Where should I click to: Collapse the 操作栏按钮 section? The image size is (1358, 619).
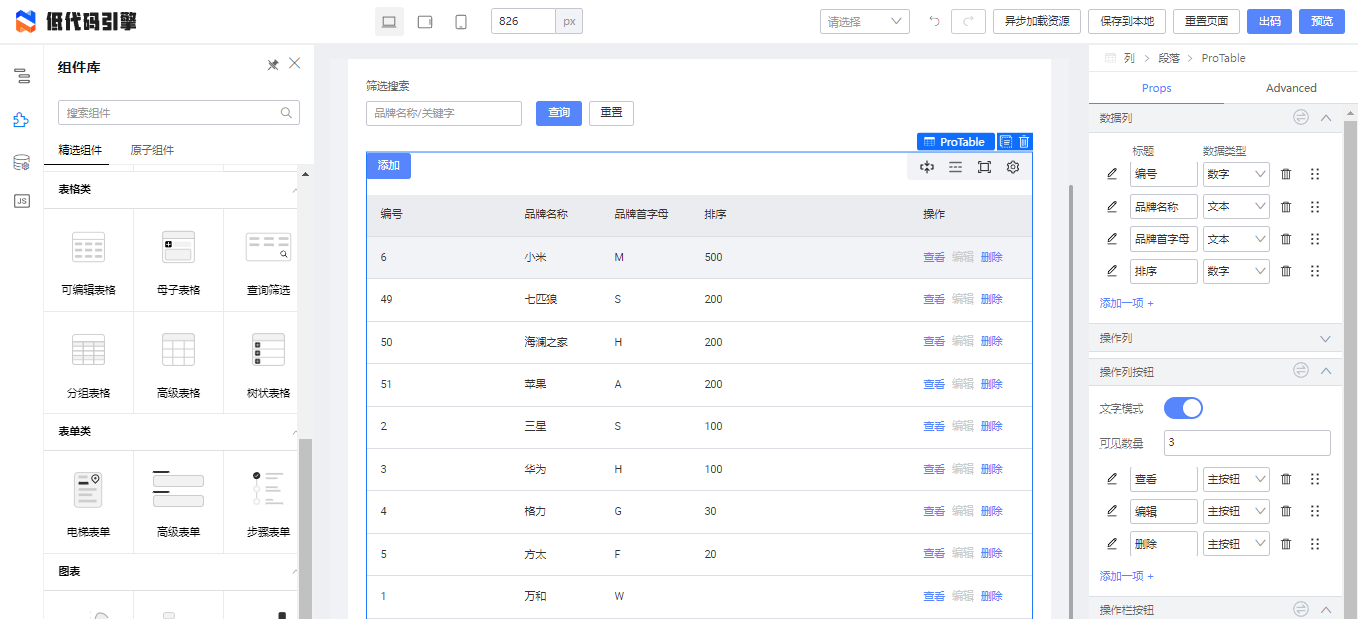tap(1326, 610)
